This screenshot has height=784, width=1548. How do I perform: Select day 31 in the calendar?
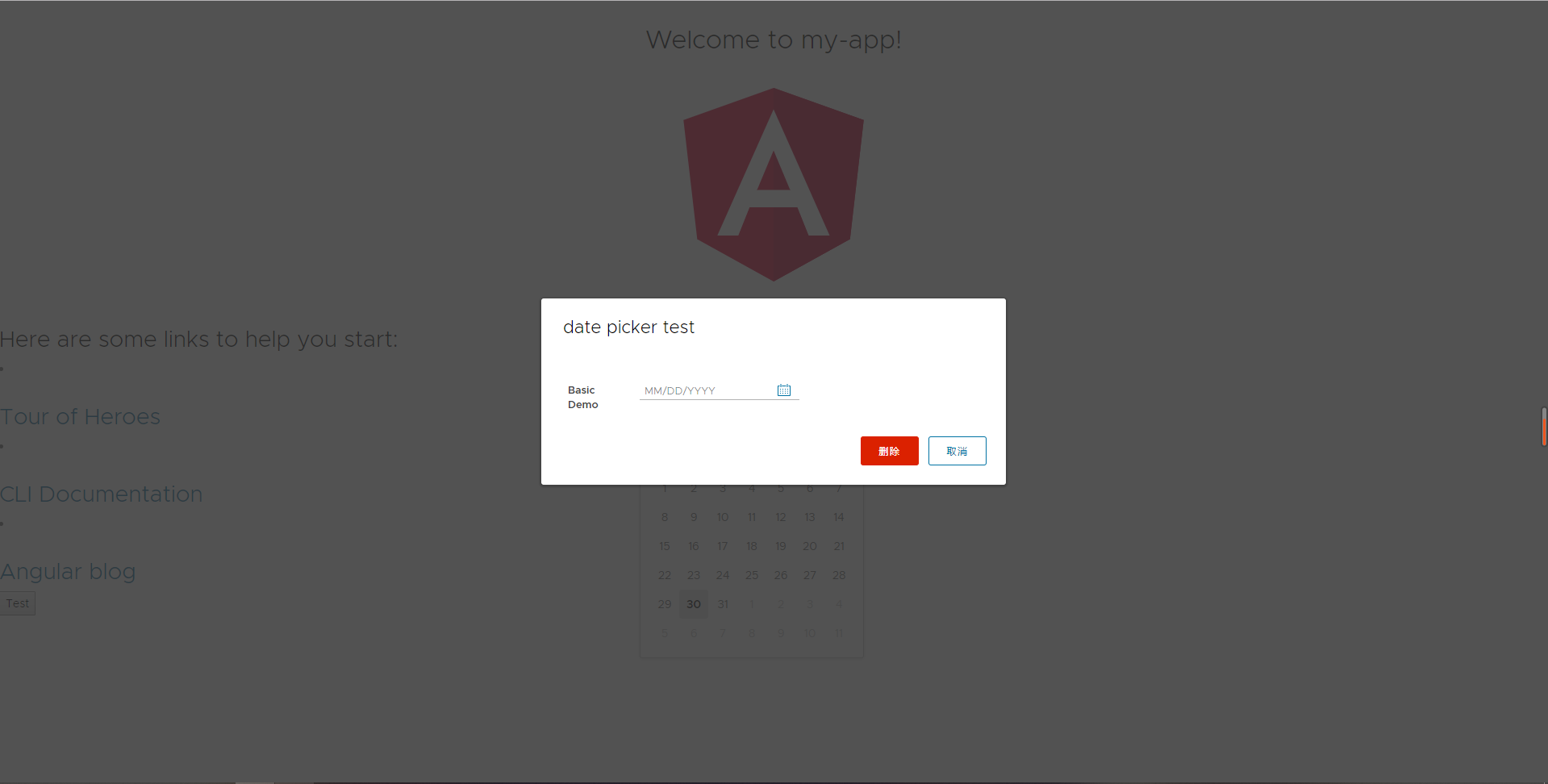(723, 604)
